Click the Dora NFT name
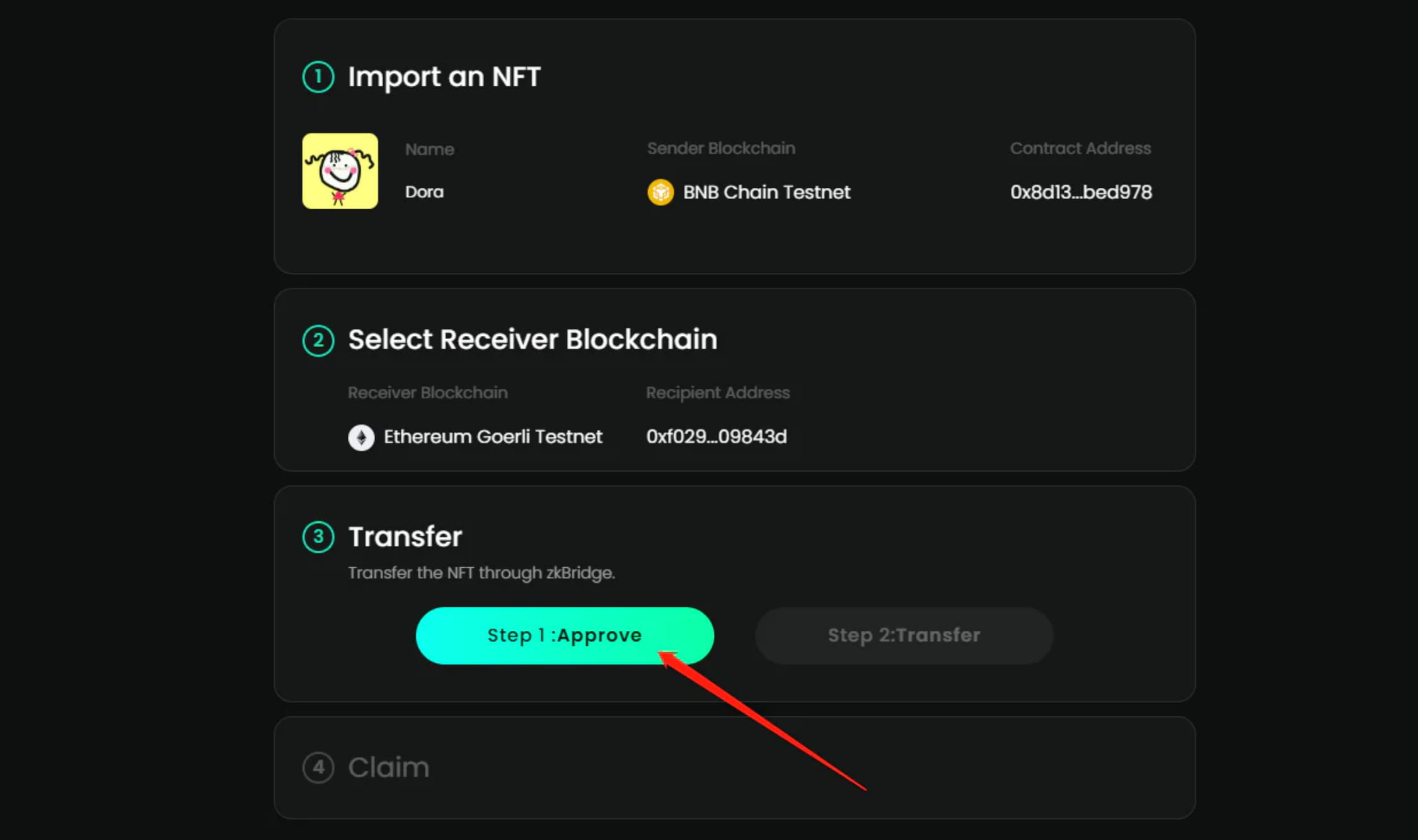Screen dimensions: 1418x840 [424, 192]
